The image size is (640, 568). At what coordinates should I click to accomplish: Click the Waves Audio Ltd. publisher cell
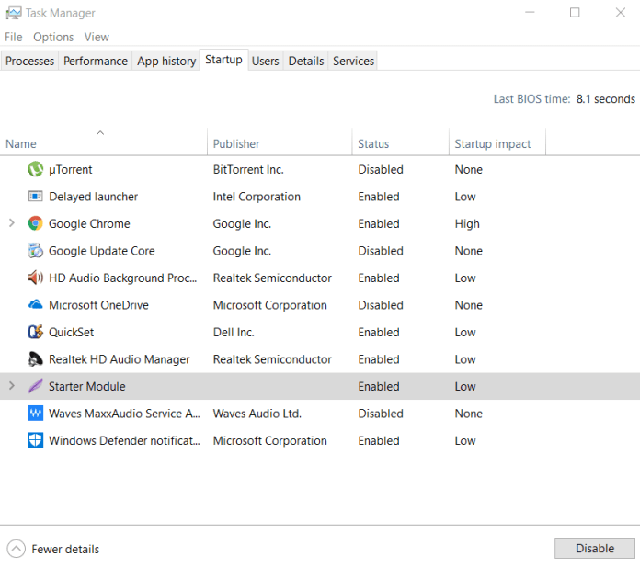coord(257,413)
